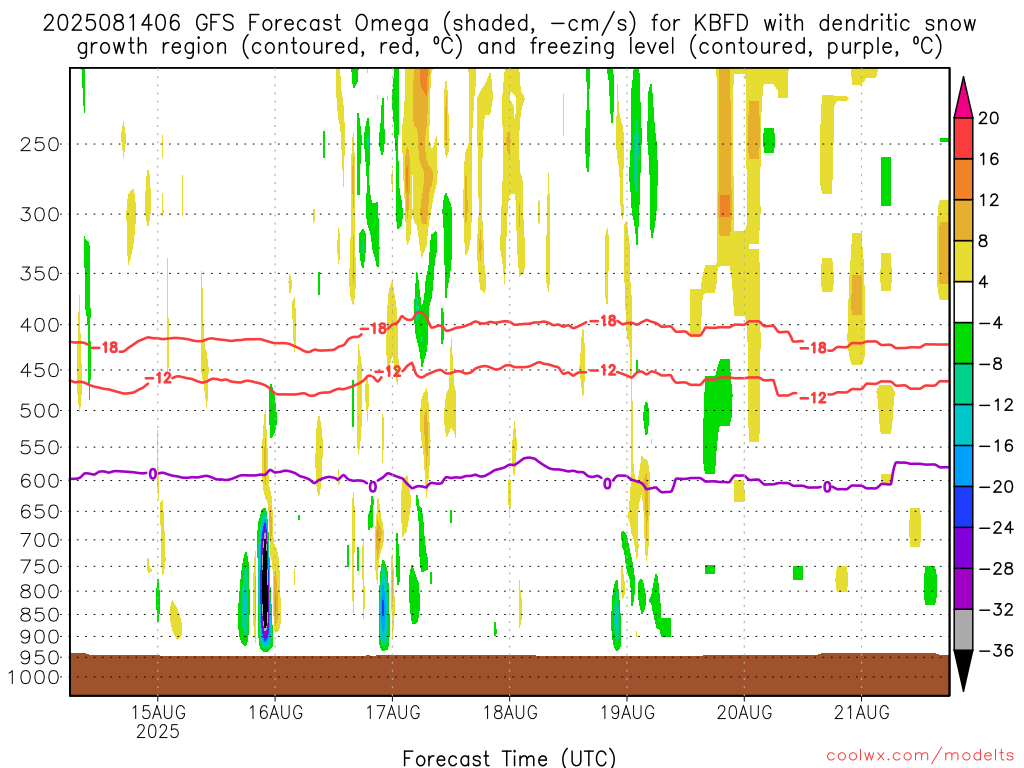Click the chart title's first line
1024x768 pixels.
point(509,24)
